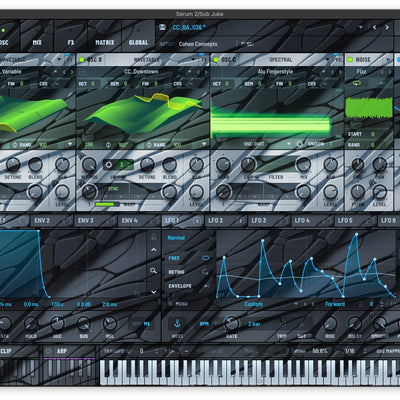Toggle OSC B enable switch
Viewport: 400px width, 400px height.
pos(82,60)
